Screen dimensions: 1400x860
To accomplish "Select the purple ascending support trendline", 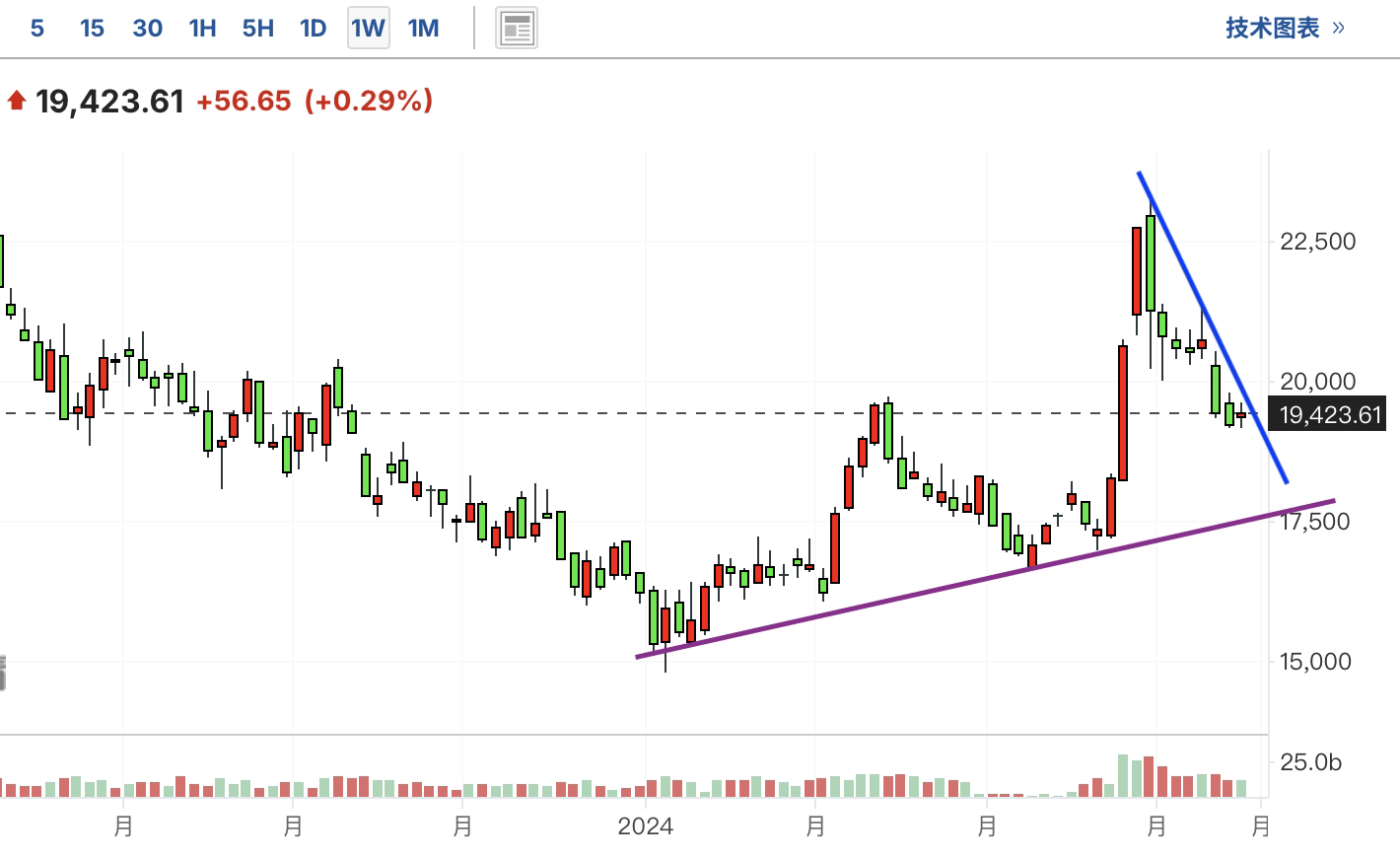I will 986,579.
